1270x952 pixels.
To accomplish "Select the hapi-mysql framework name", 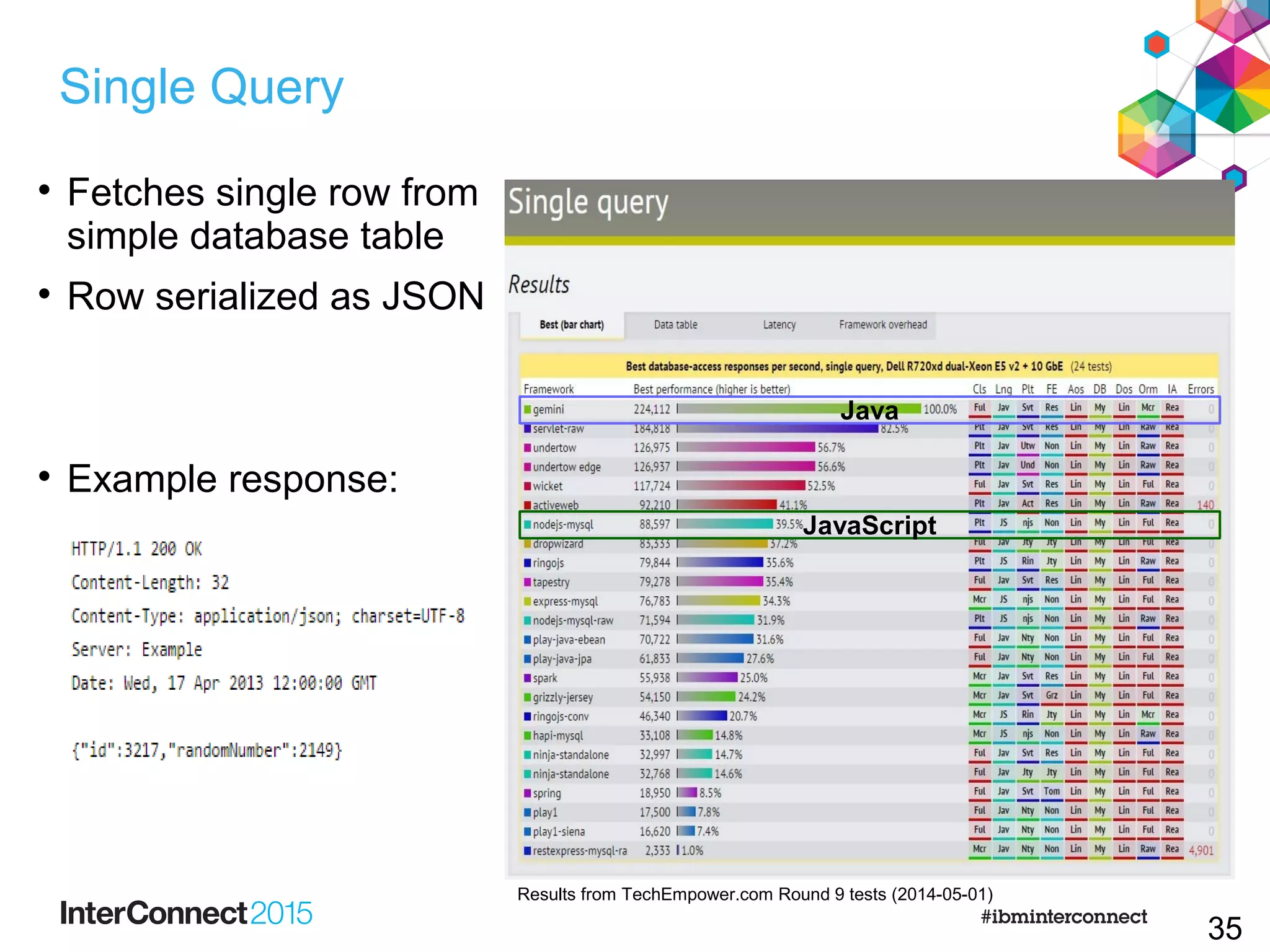I will coord(558,736).
